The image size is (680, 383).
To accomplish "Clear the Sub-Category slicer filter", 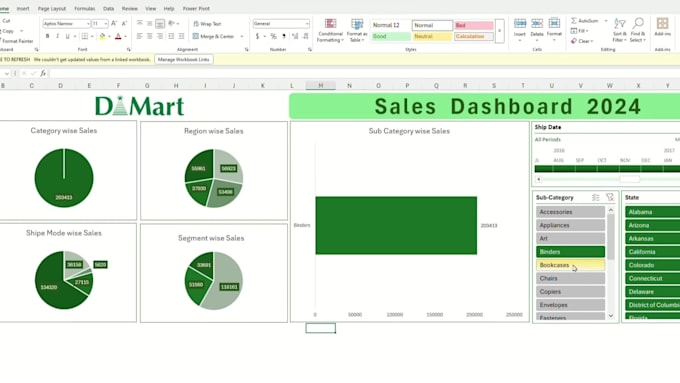I will [610, 197].
